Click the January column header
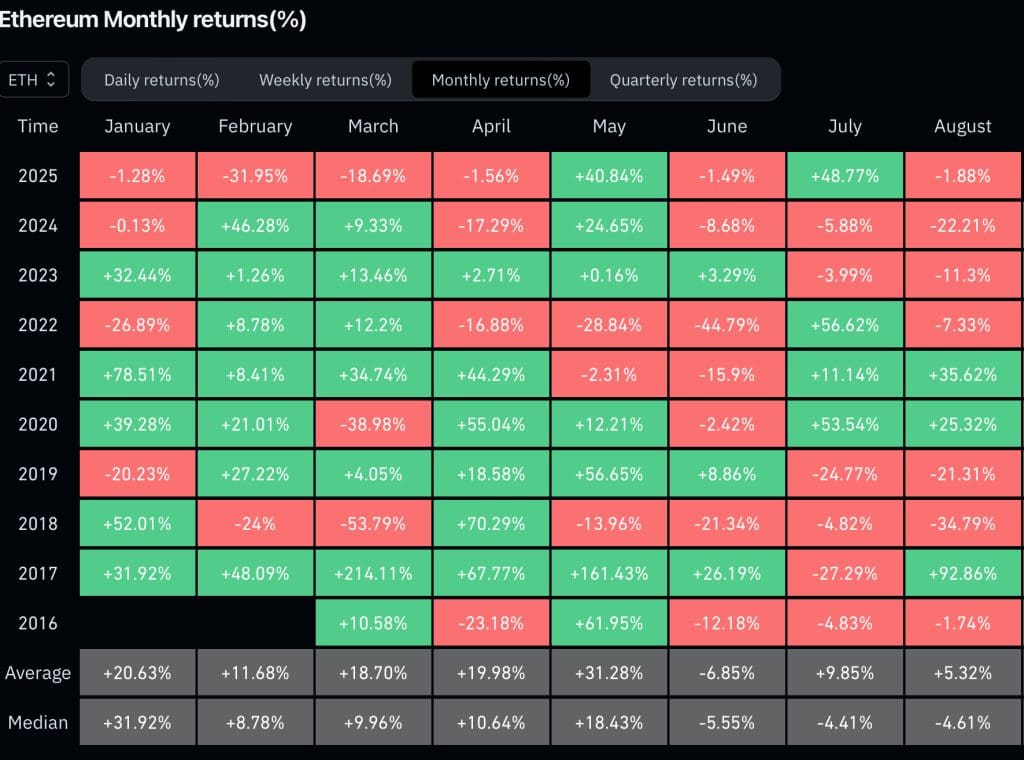Image resolution: width=1024 pixels, height=760 pixels. (137, 126)
